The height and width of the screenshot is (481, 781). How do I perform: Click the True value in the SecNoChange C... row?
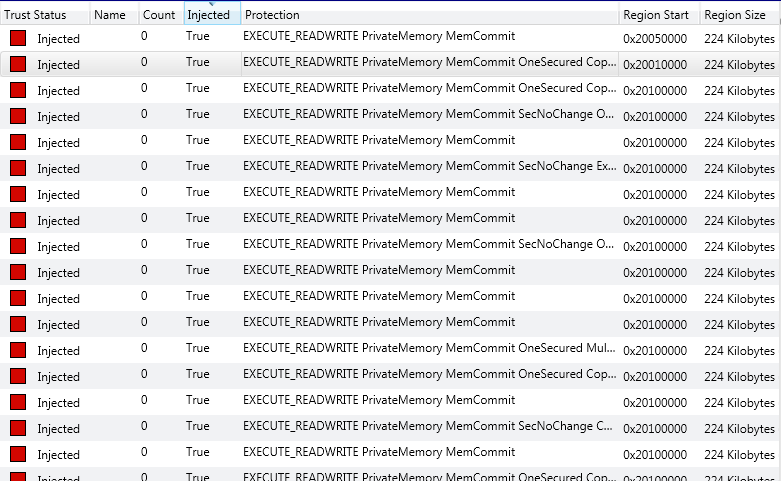click(x=198, y=426)
